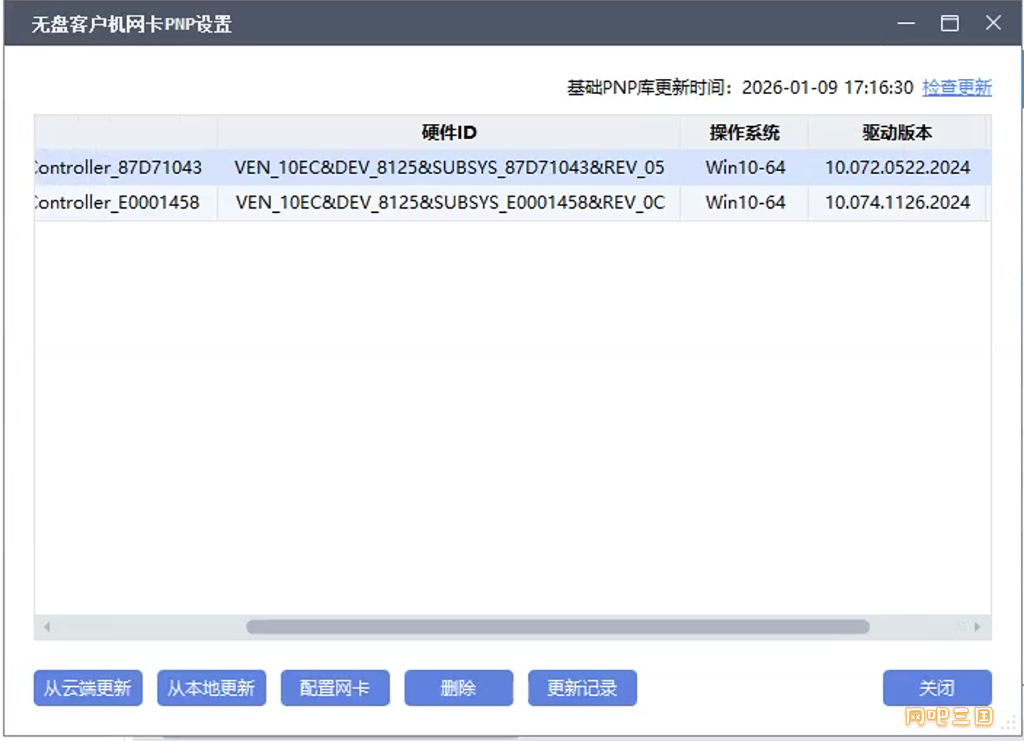
Task: Click the 删除 button
Action: point(458,687)
